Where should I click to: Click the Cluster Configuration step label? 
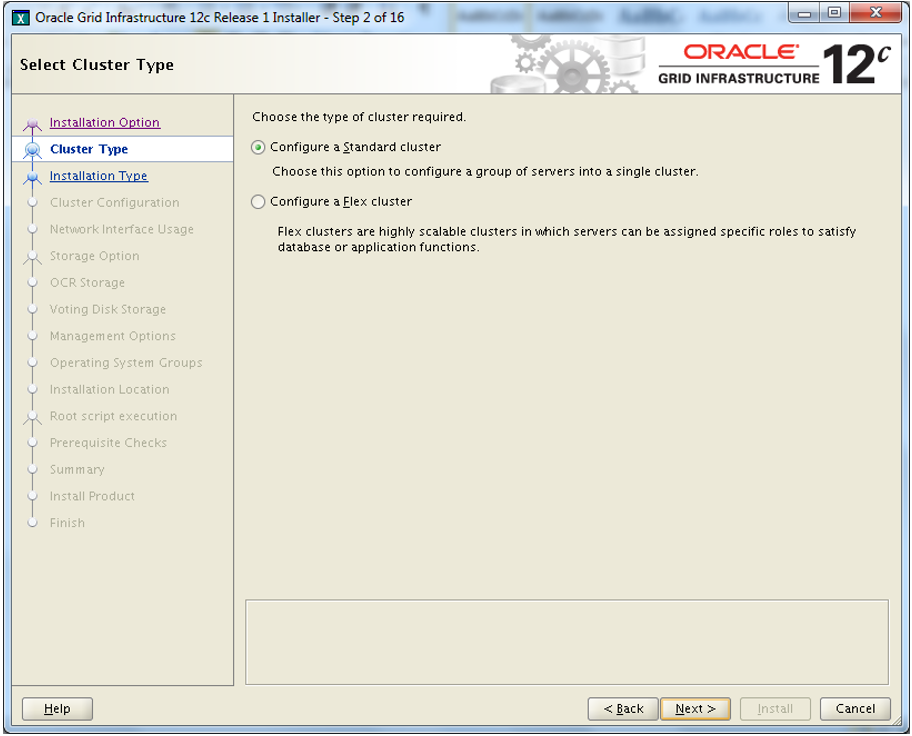[x=115, y=202]
